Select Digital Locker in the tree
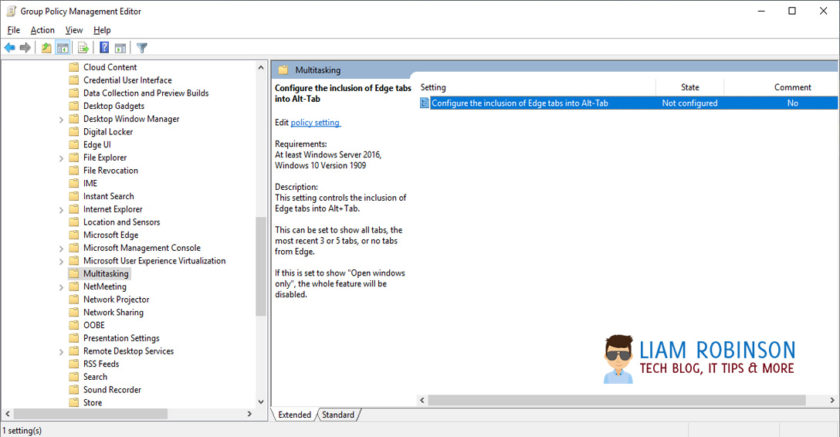This screenshot has width=840, height=437. point(108,132)
